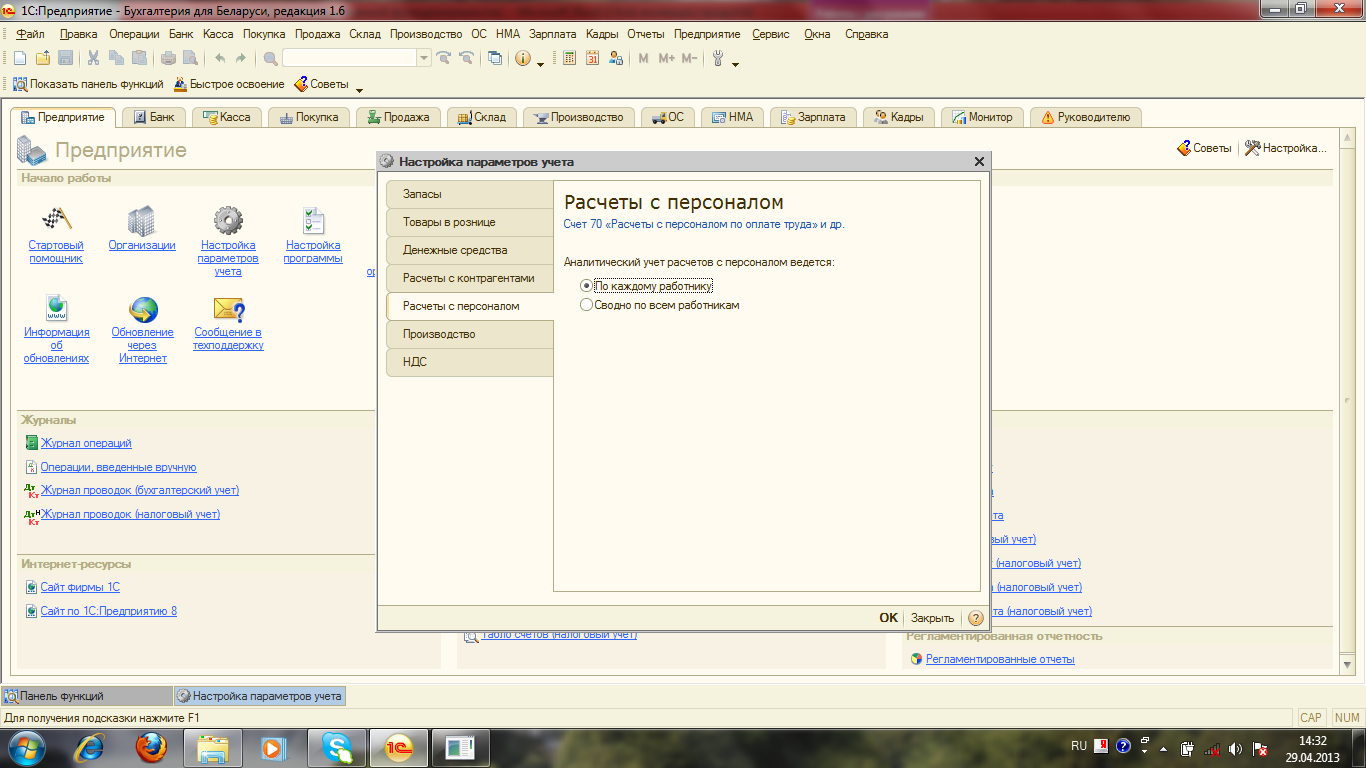
Task: Open the Регламентированные отчеты link
Action: pyautogui.click(x=1000, y=659)
